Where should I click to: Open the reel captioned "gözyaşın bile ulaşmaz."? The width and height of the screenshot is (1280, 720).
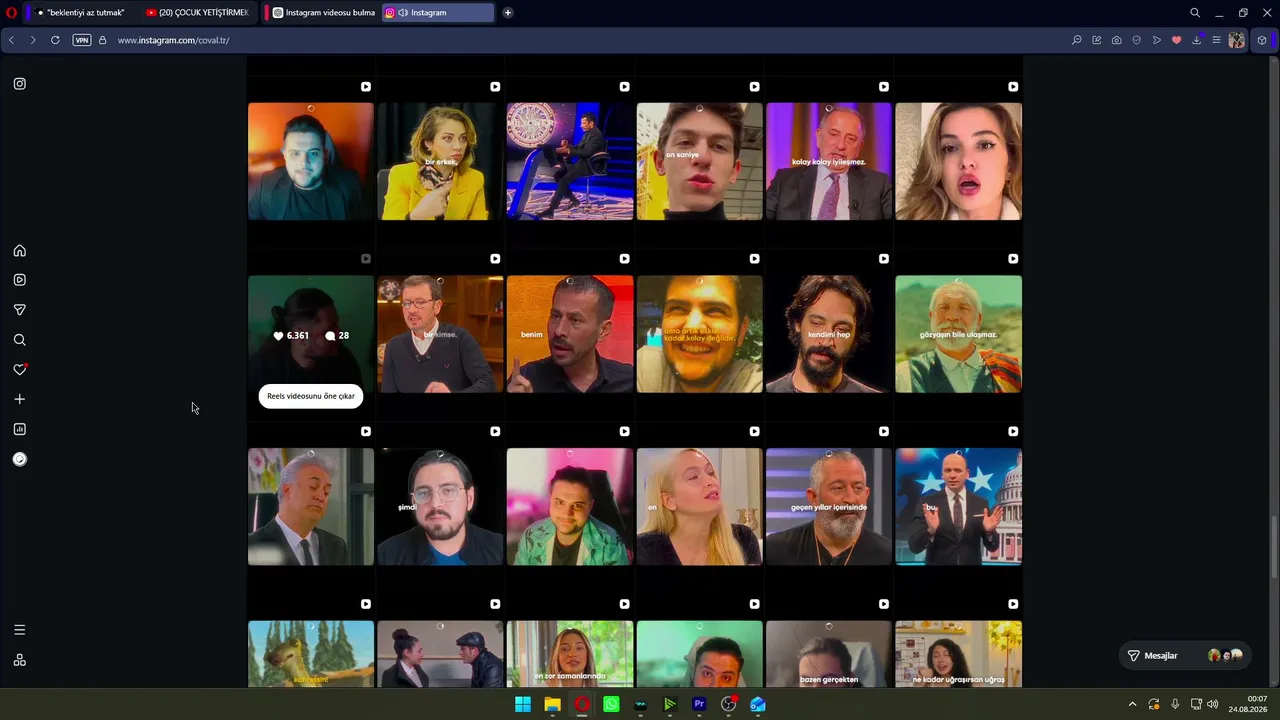click(958, 334)
